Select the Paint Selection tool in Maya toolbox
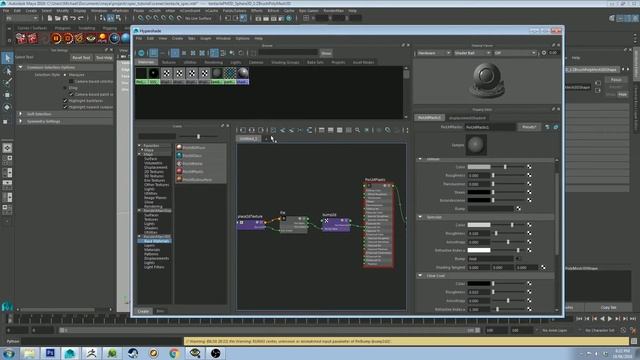The width and height of the screenshot is (640, 360). coord(7,83)
